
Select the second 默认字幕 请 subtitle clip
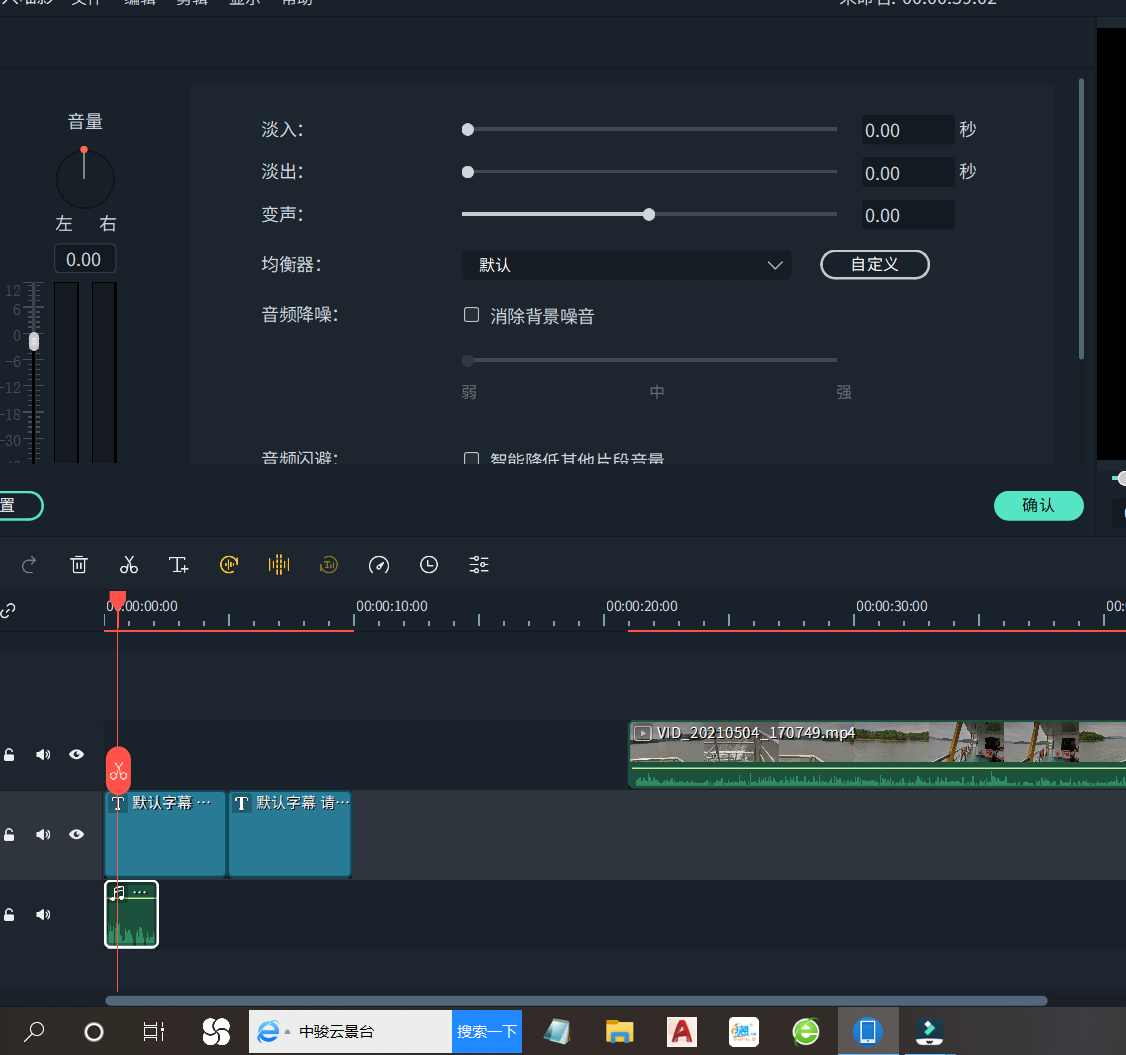pyautogui.click(x=289, y=834)
